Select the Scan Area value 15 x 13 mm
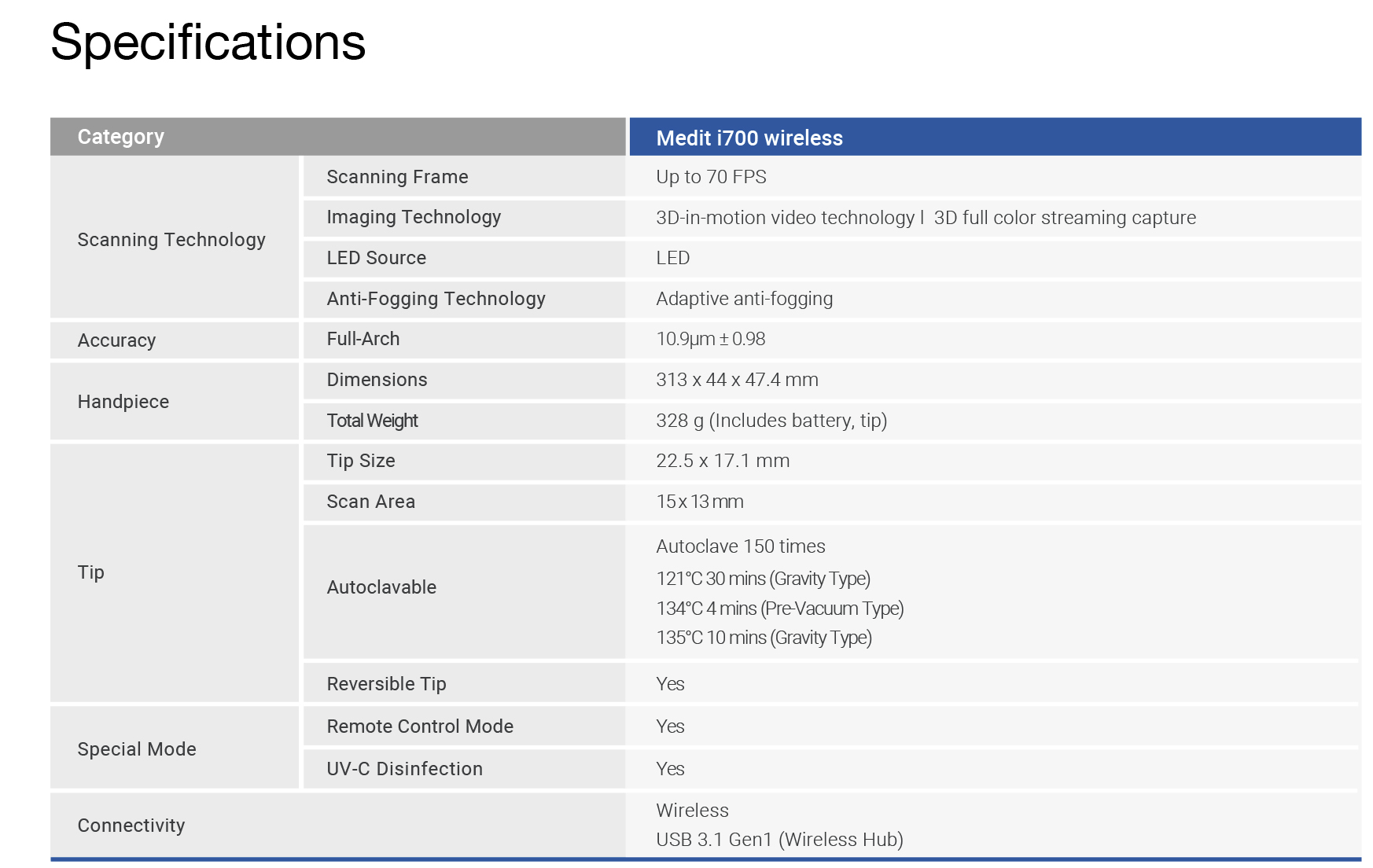This screenshot has height=868, width=1373. pos(699,501)
